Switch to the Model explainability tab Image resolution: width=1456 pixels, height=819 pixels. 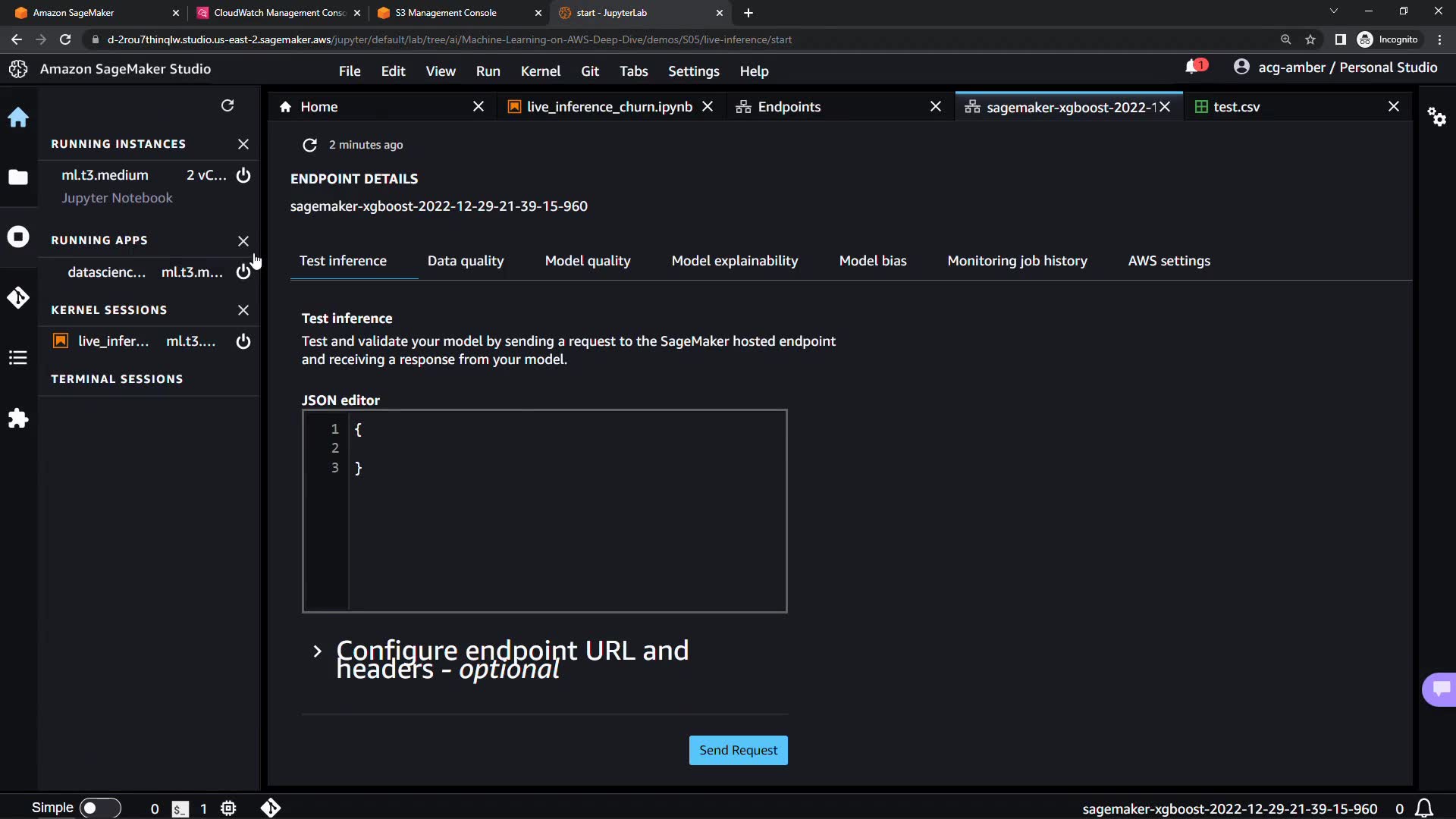click(734, 261)
